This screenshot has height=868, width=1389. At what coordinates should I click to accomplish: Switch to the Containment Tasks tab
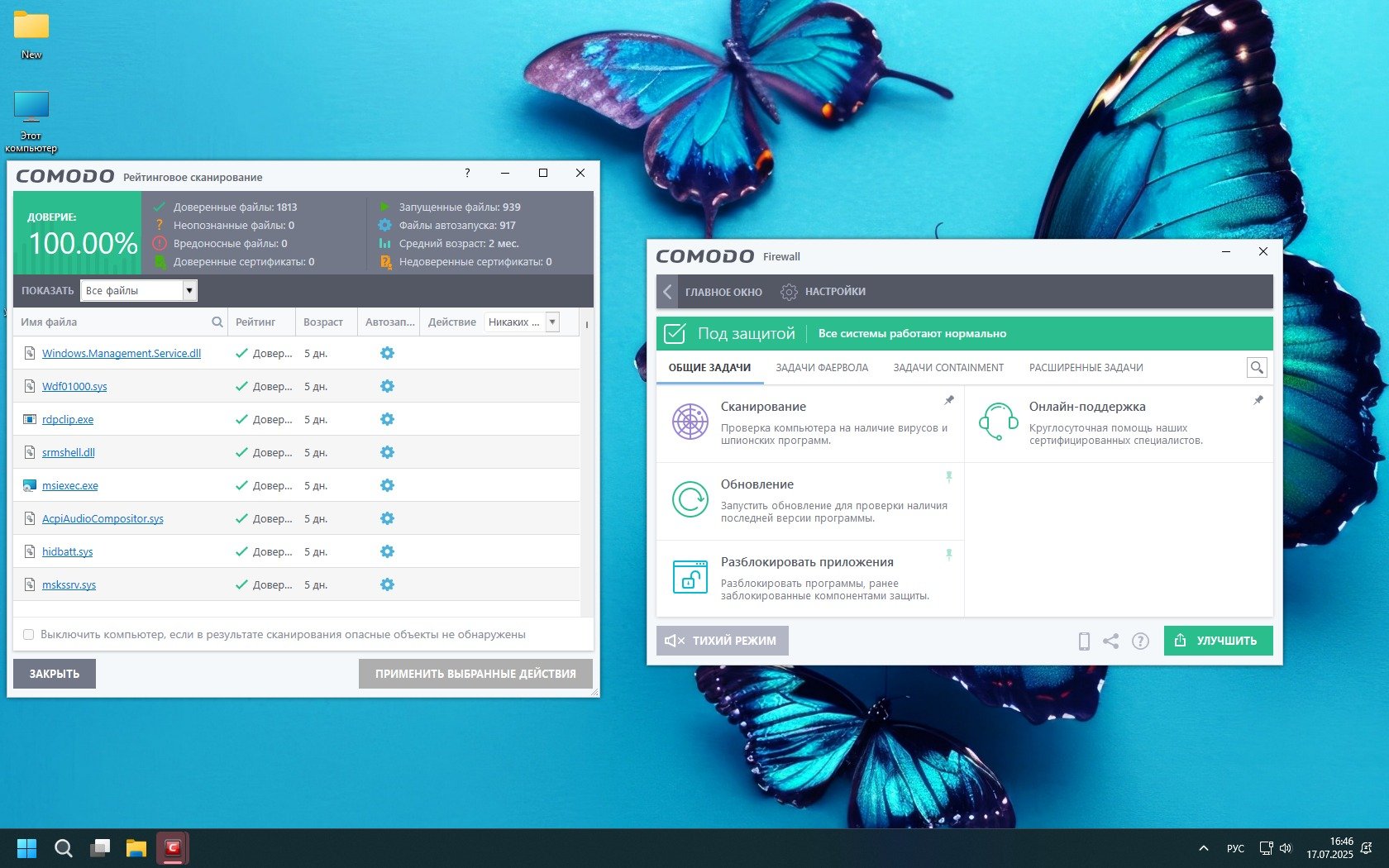947,368
